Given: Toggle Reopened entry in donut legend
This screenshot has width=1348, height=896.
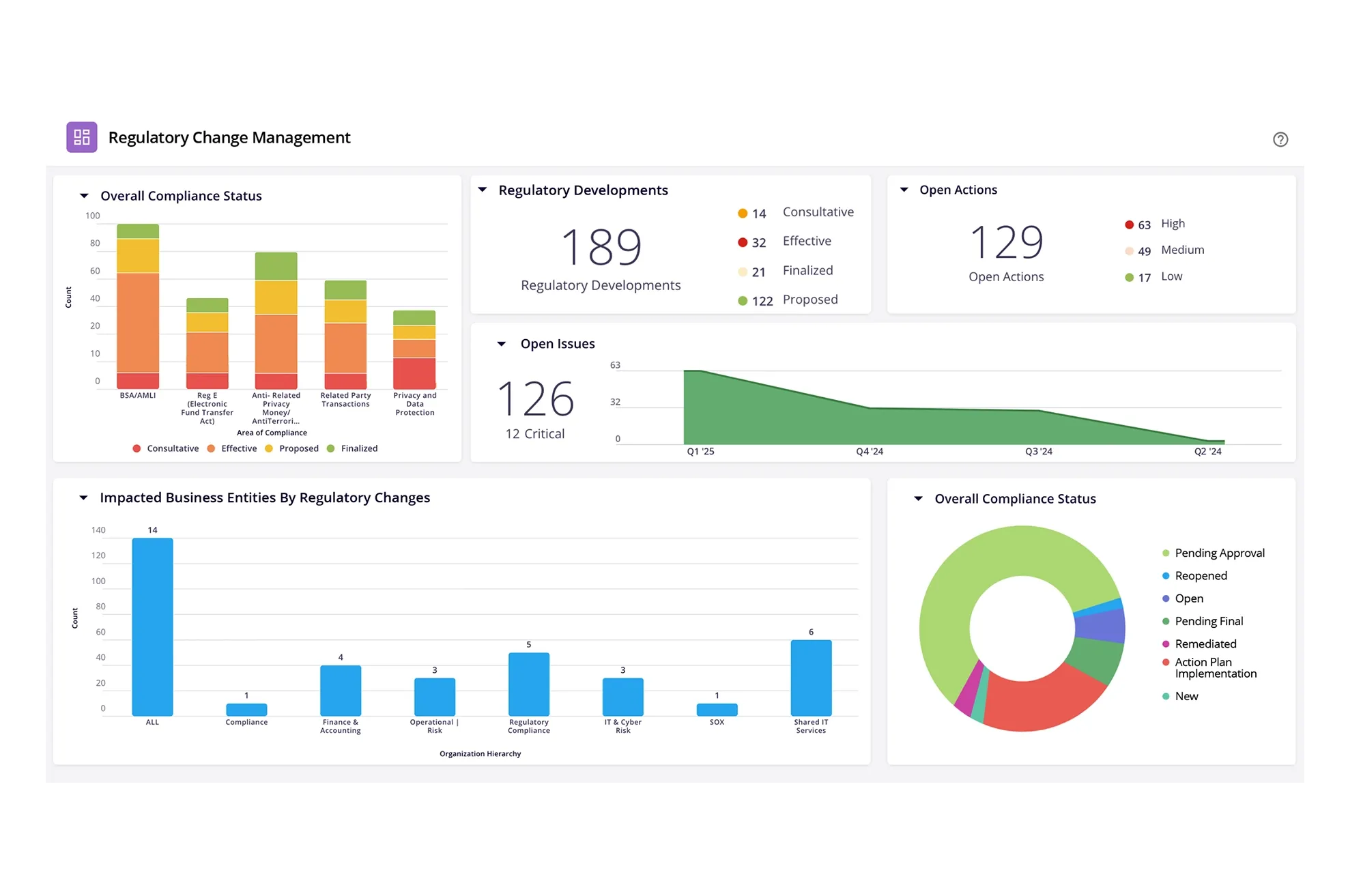Looking at the screenshot, I should point(1201,576).
